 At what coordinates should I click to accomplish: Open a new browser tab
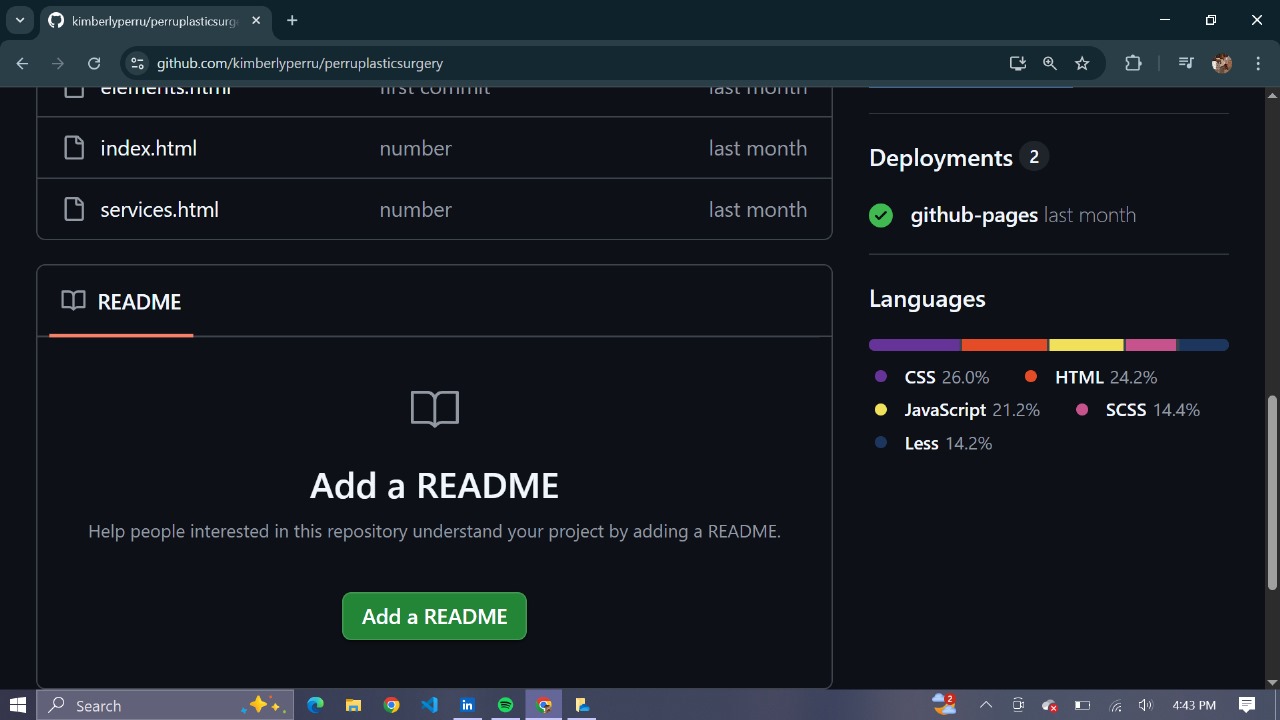tap(292, 20)
